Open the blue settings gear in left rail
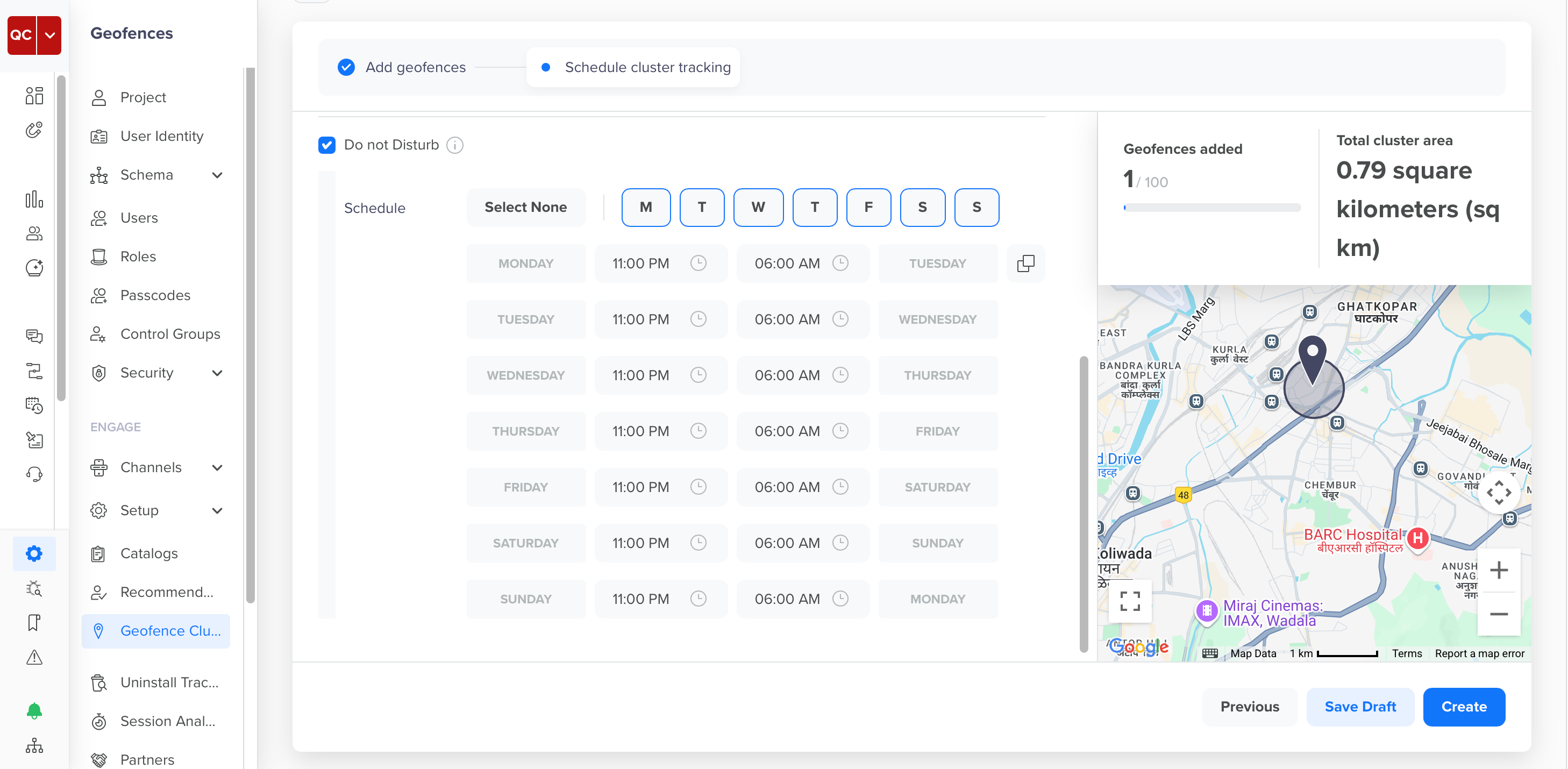This screenshot has height=769, width=1568. pos(34,553)
